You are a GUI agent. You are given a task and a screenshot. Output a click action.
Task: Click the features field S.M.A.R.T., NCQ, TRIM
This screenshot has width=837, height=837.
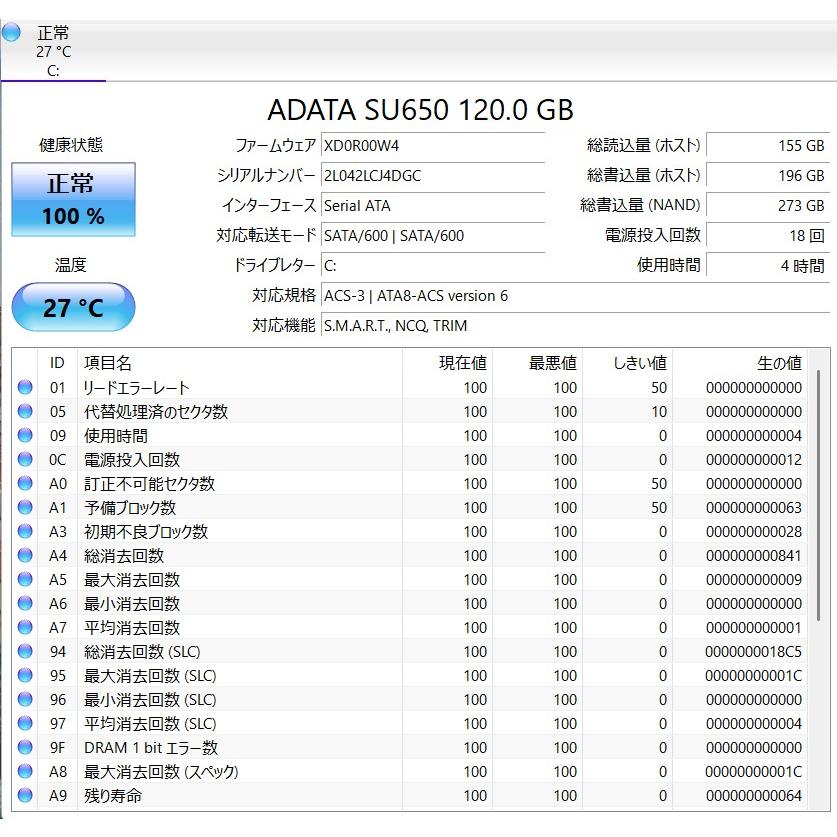pos(575,325)
